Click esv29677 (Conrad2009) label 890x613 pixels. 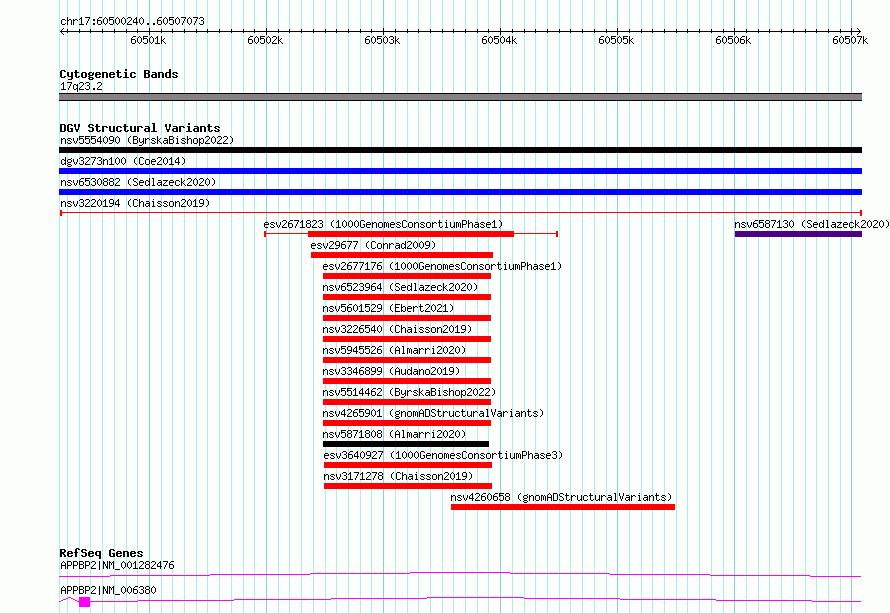click(373, 245)
